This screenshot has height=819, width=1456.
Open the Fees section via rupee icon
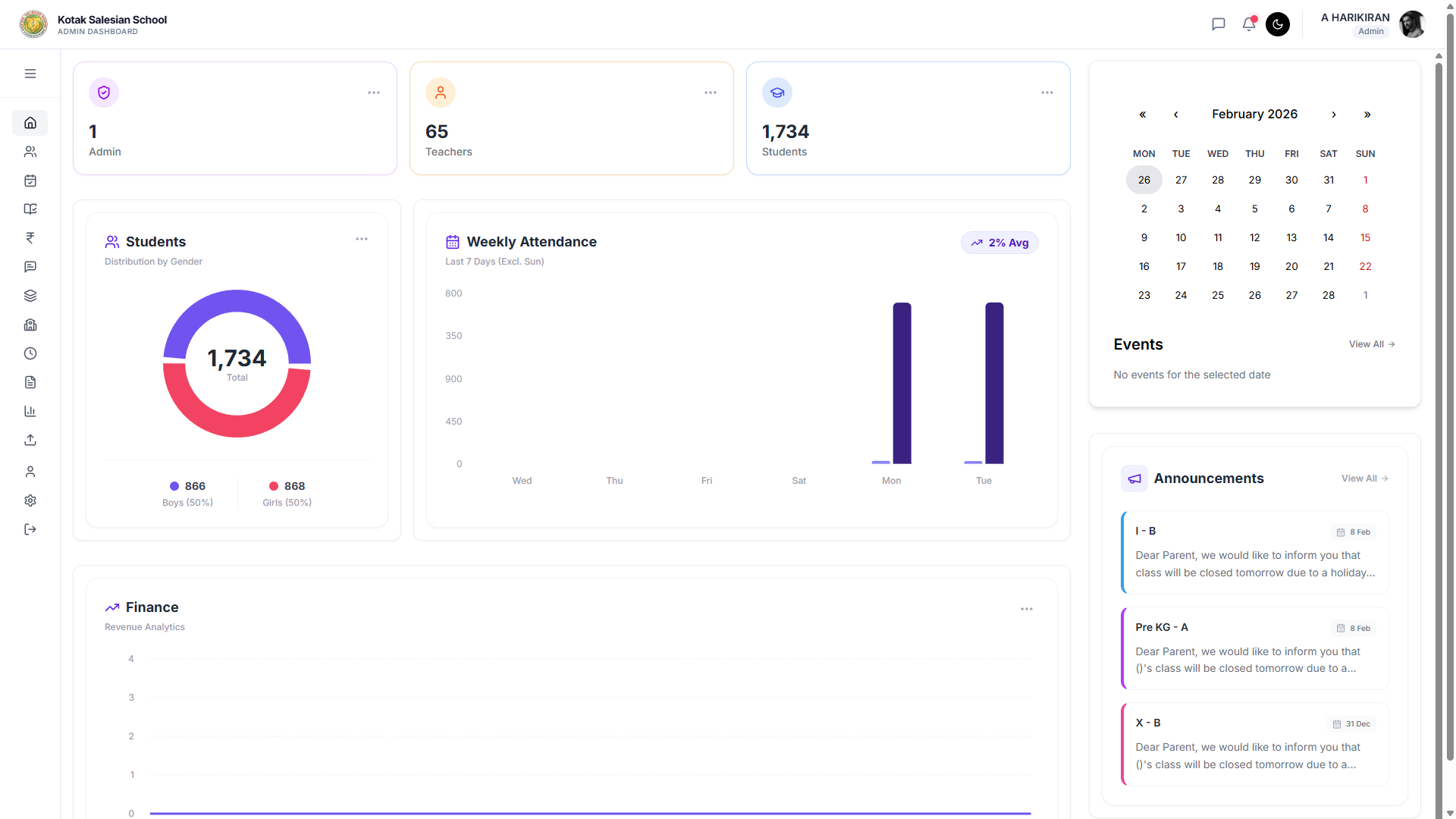coord(30,238)
